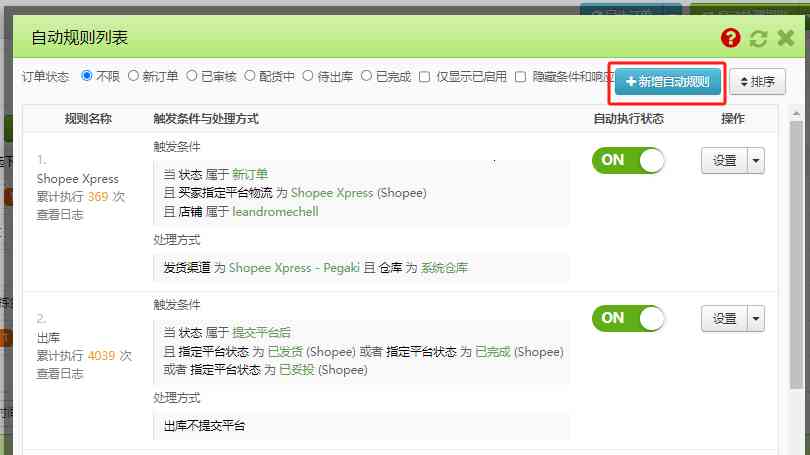Click 新增自动规则 add rule button
810x455 pixels.
[x=668, y=82]
